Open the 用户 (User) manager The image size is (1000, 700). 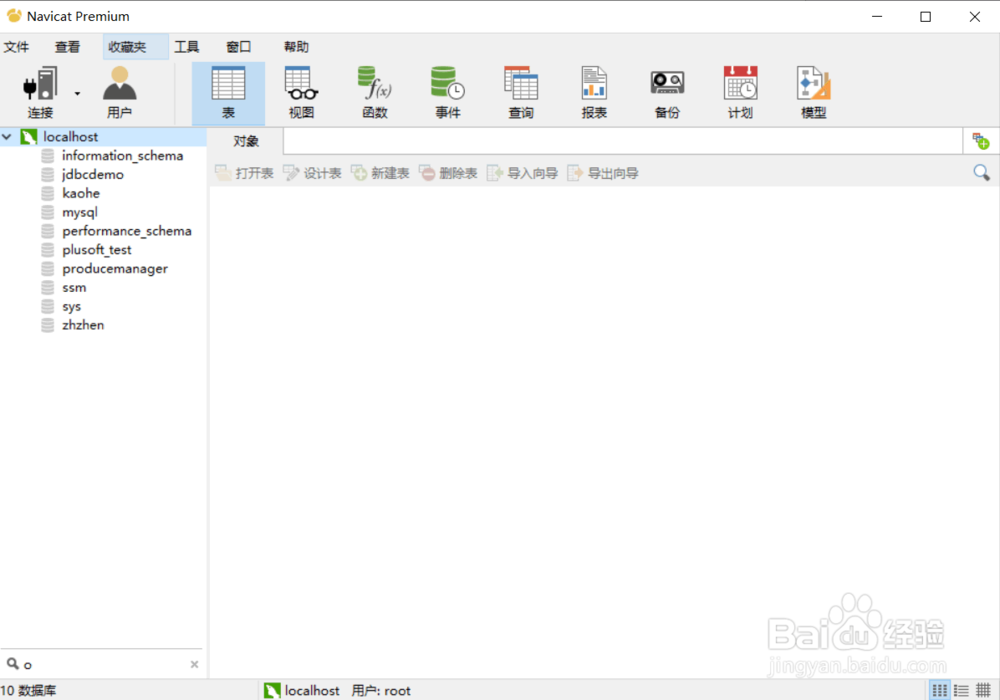[x=119, y=93]
